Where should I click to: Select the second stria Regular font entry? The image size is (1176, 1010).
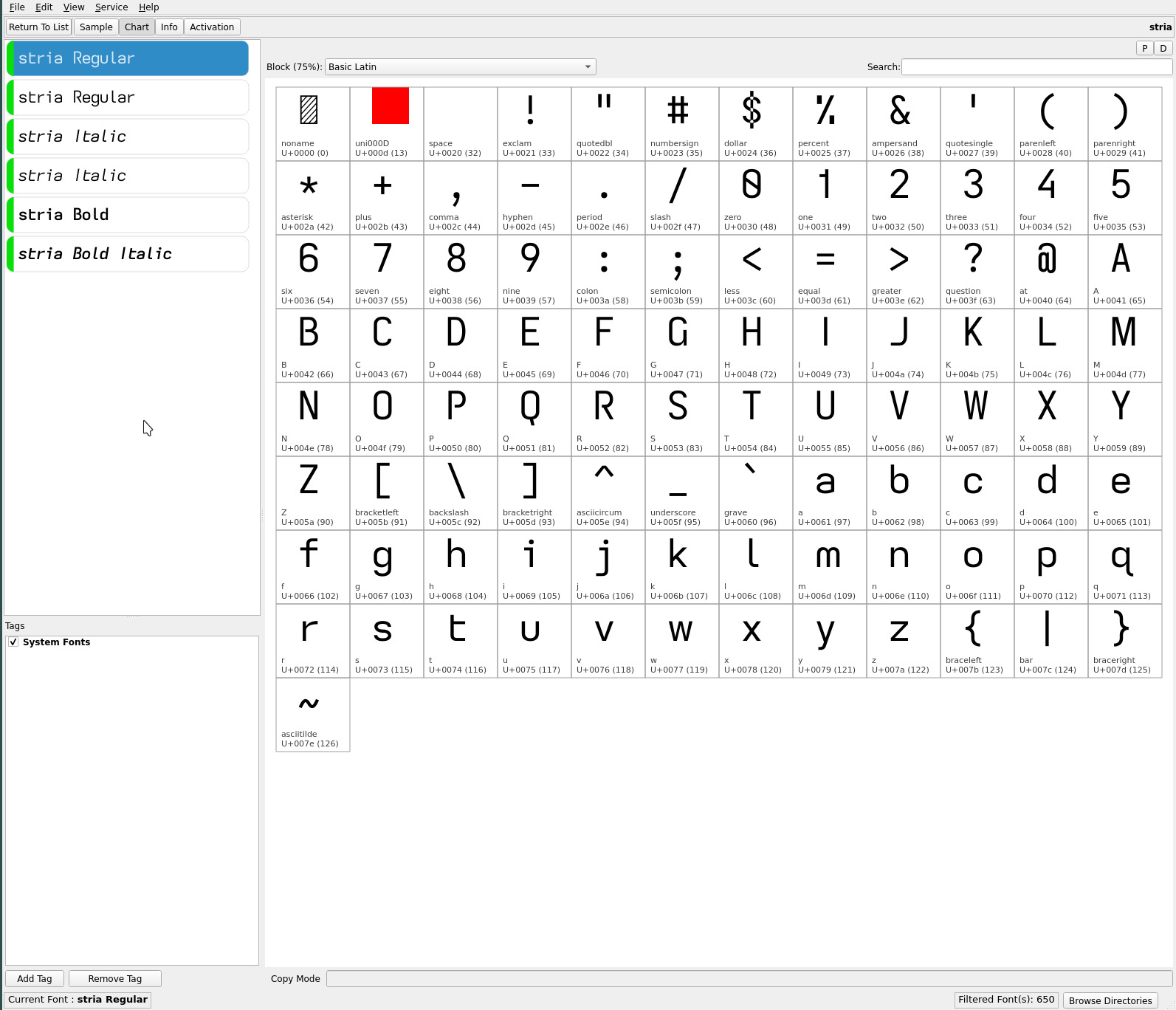pyautogui.click(x=128, y=97)
